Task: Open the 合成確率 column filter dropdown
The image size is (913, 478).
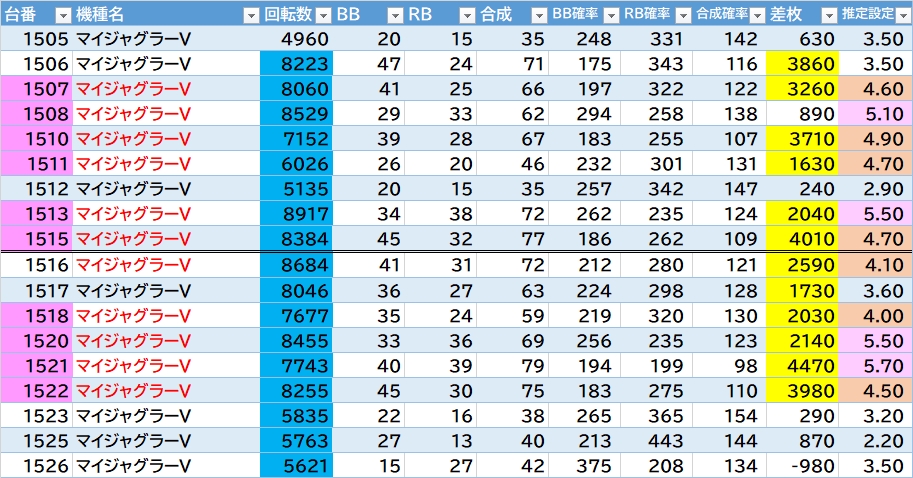Action: pyautogui.click(x=758, y=15)
